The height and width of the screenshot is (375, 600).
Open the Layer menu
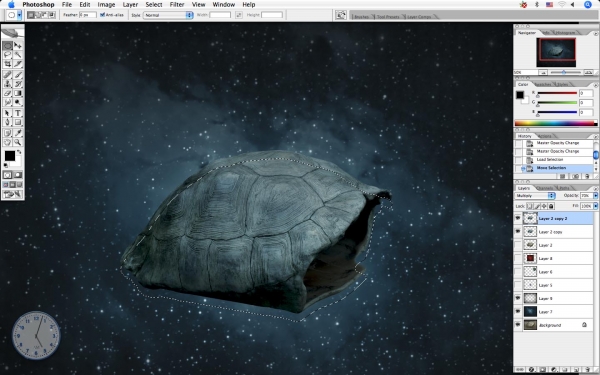coord(130,5)
